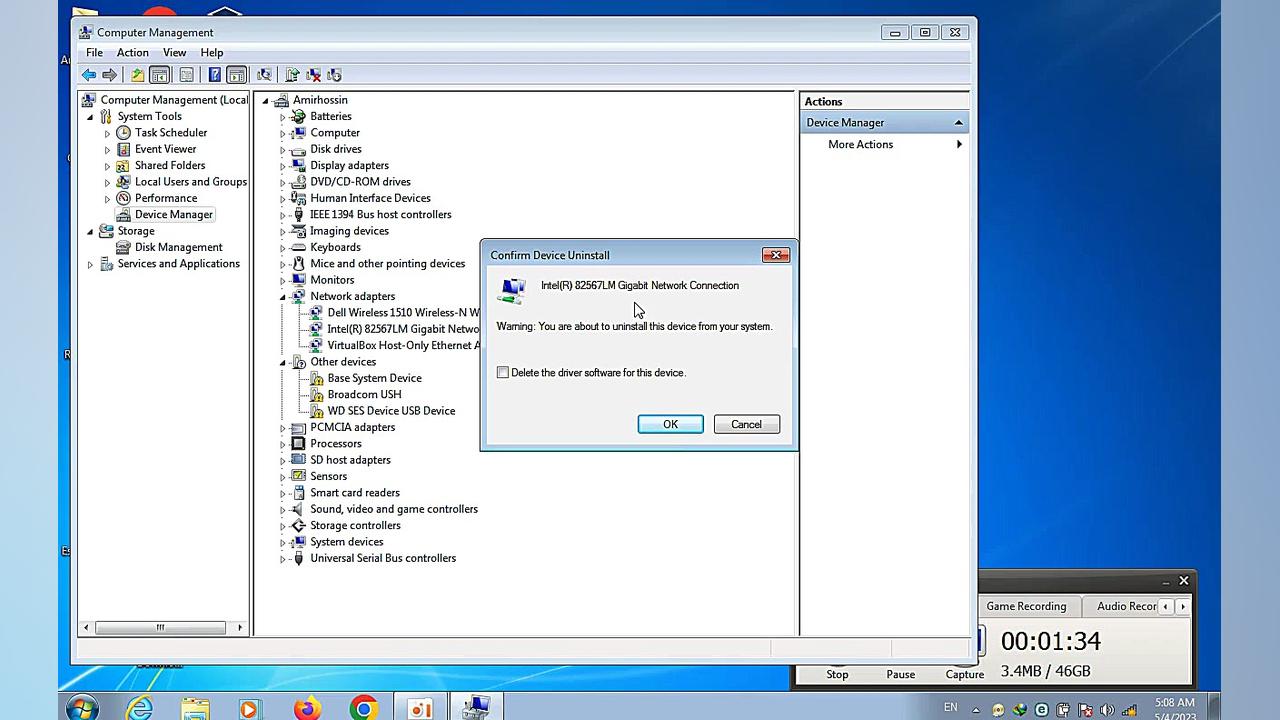Toggle the Show/Hide Console Tree toolbar button
Image resolution: width=1280 pixels, height=720 pixels.
pyautogui.click(x=159, y=75)
